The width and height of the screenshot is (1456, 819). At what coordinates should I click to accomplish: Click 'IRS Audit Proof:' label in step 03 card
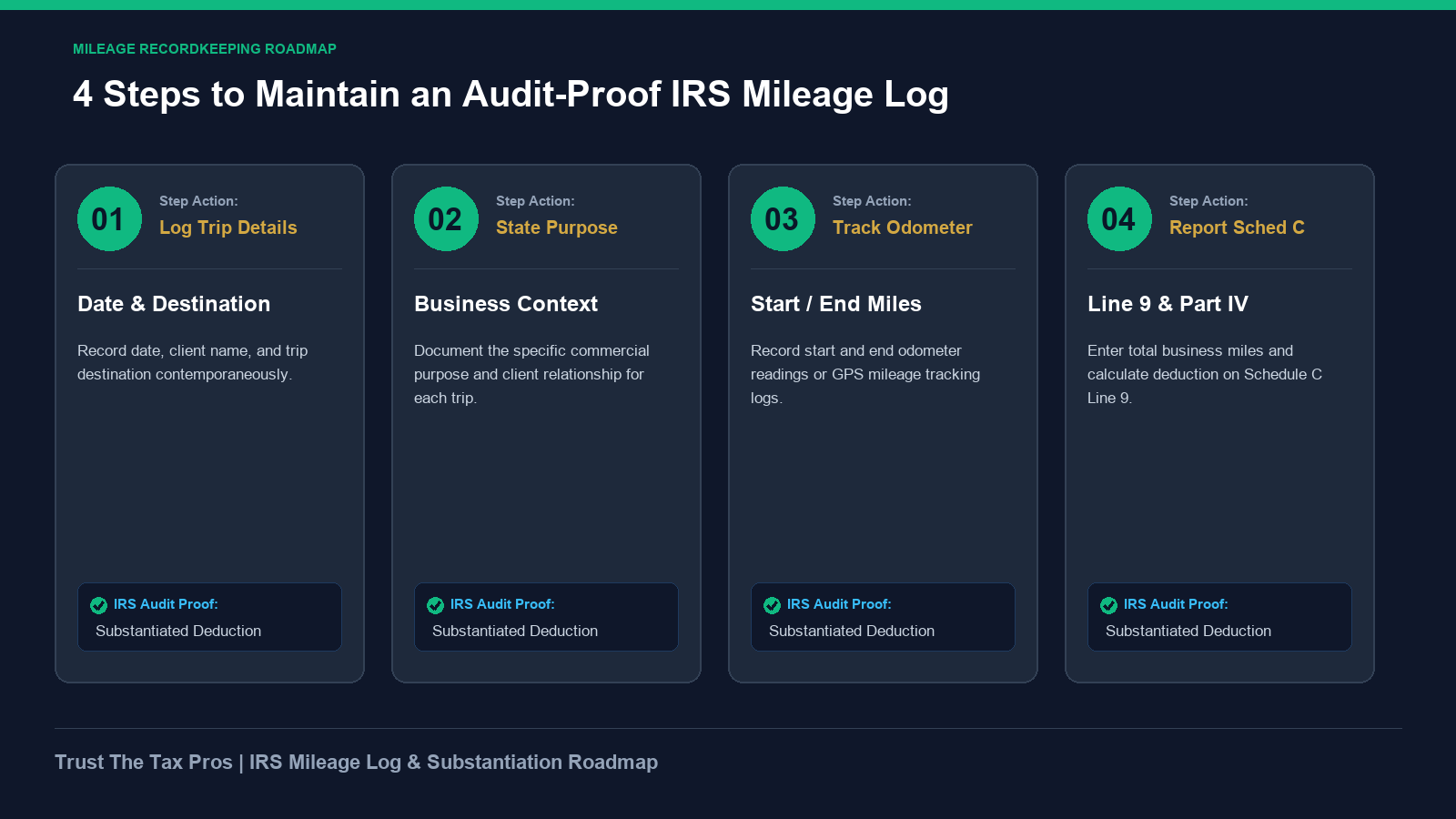[x=839, y=604]
